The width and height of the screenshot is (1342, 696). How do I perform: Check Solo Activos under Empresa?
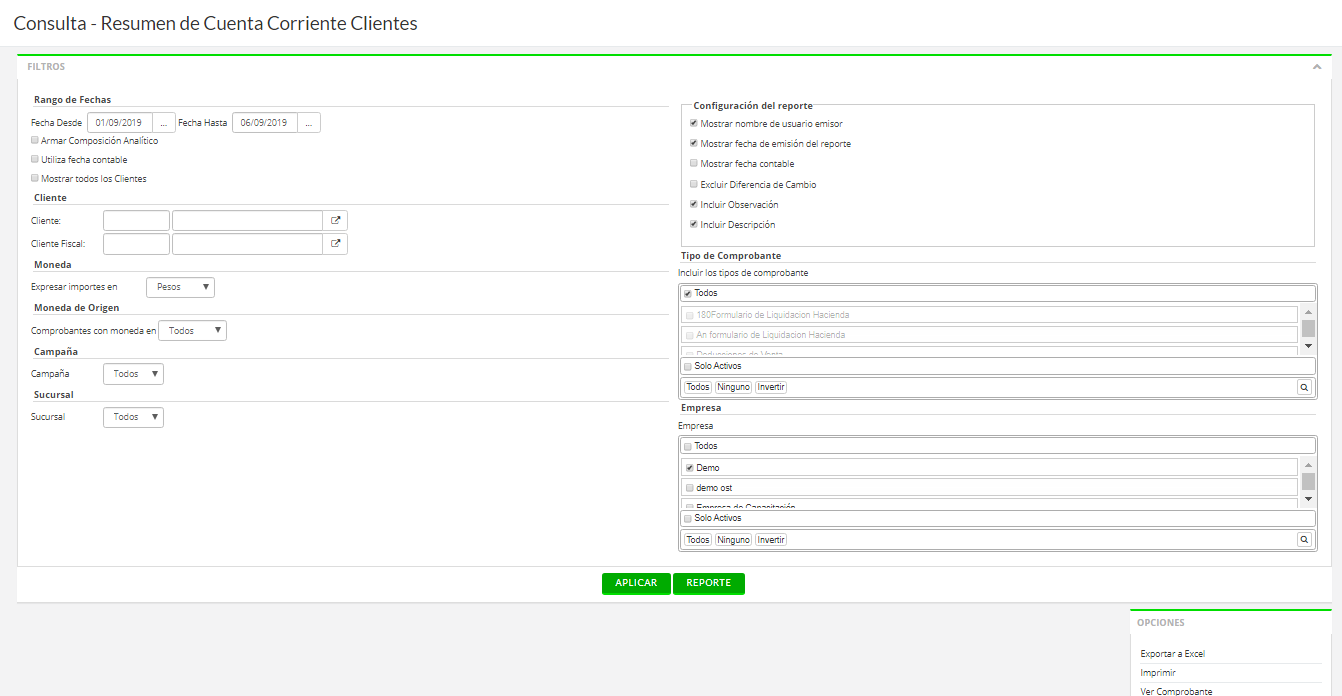pyautogui.click(x=688, y=518)
